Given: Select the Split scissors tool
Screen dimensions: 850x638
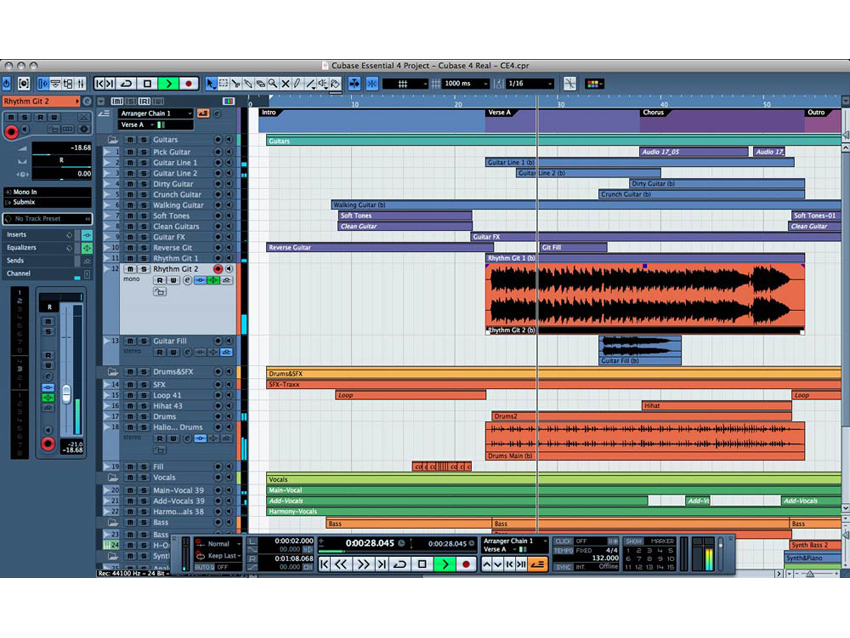Looking at the screenshot, I should 236,83.
